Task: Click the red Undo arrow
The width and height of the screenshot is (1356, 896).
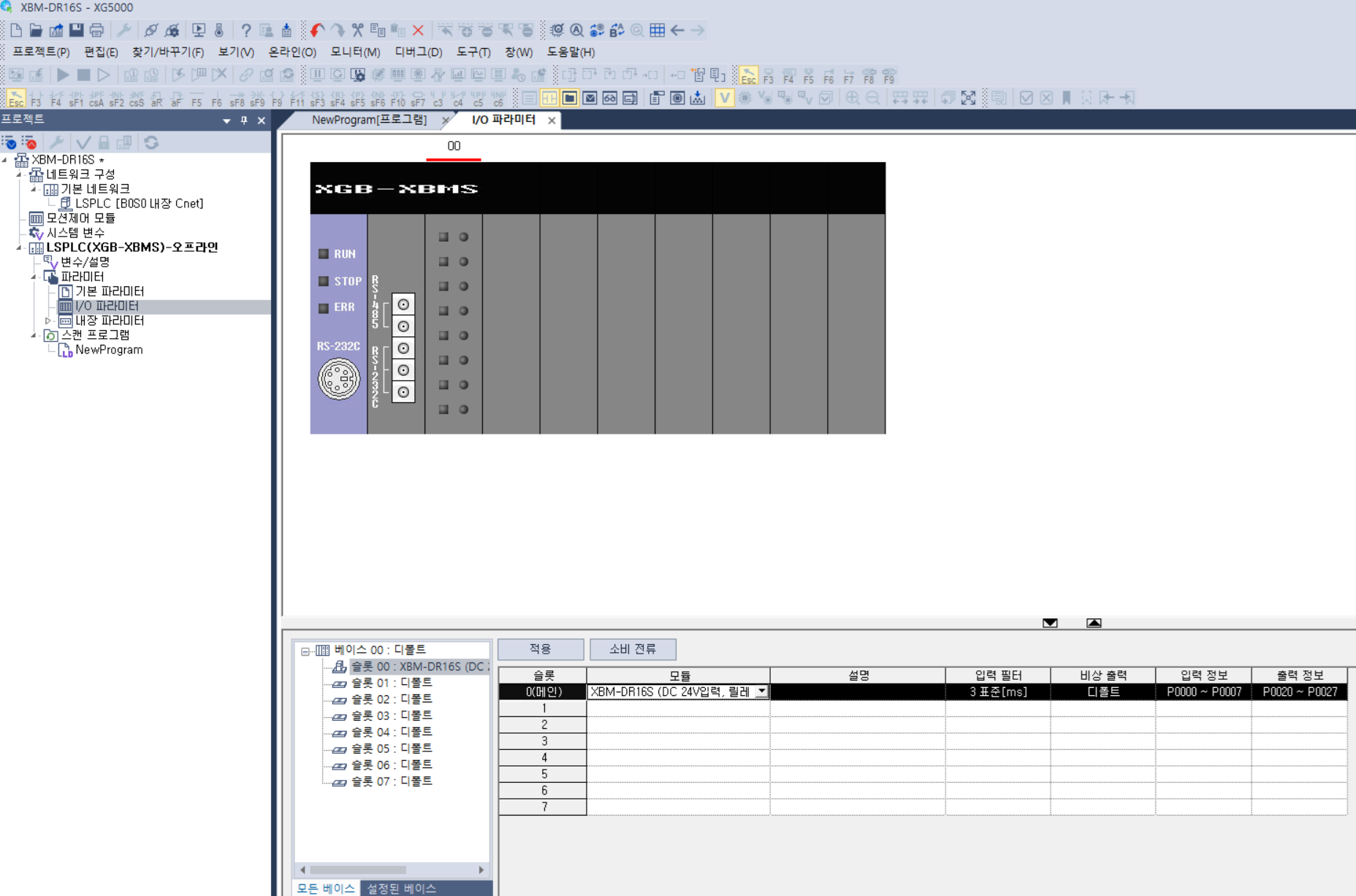Action: click(x=317, y=30)
